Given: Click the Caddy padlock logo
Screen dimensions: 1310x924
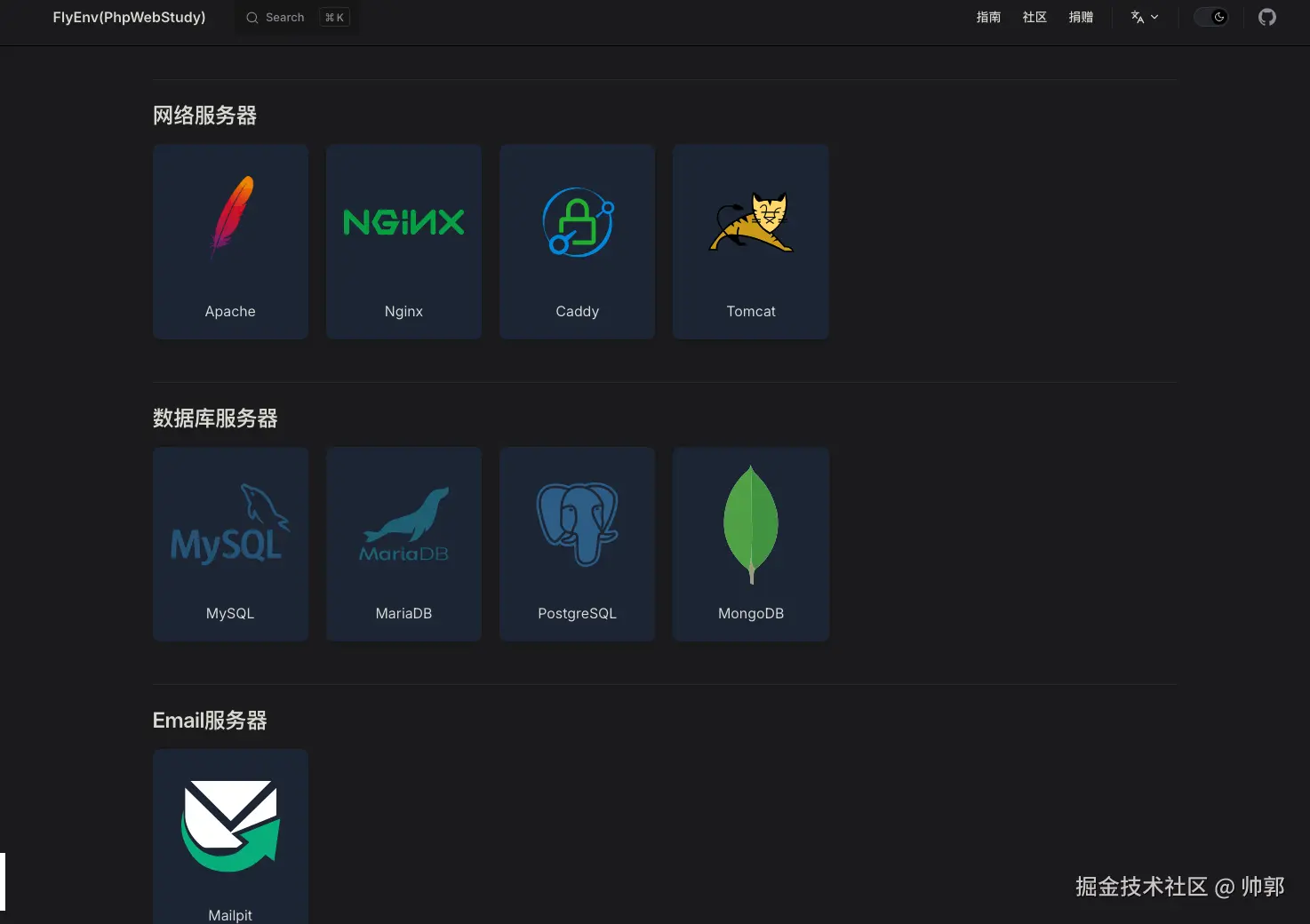Looking at the screenshot, I should [x=578, y=222].
